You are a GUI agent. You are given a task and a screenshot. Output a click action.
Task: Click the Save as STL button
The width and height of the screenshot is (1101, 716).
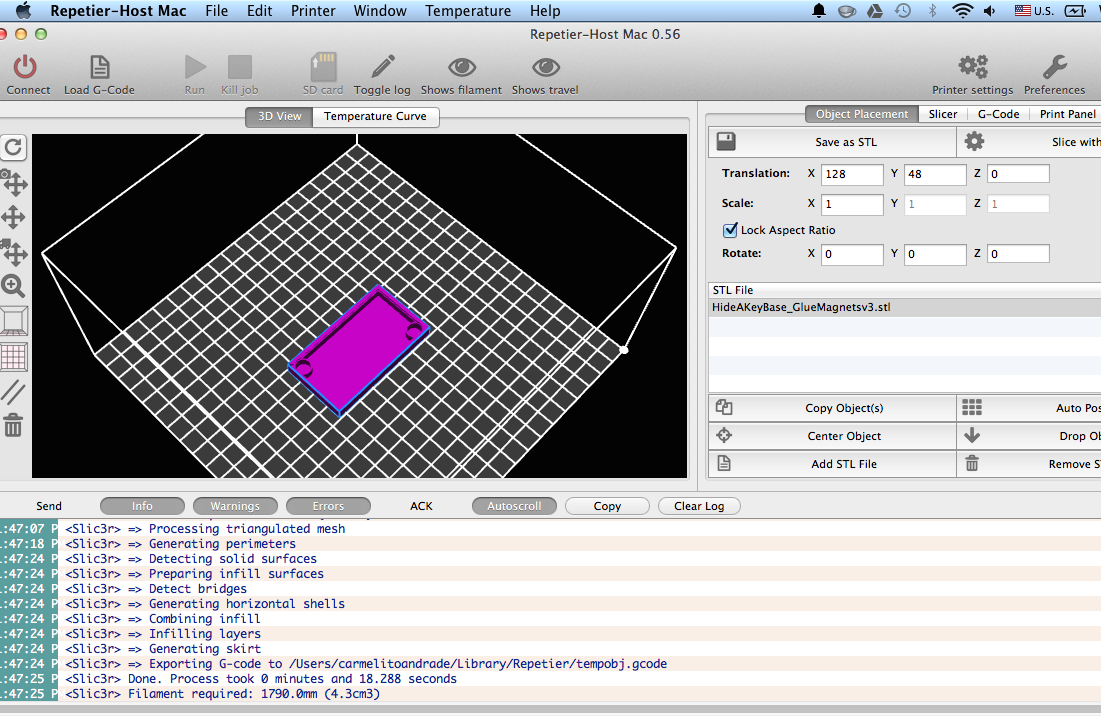(x=832, y=142)
